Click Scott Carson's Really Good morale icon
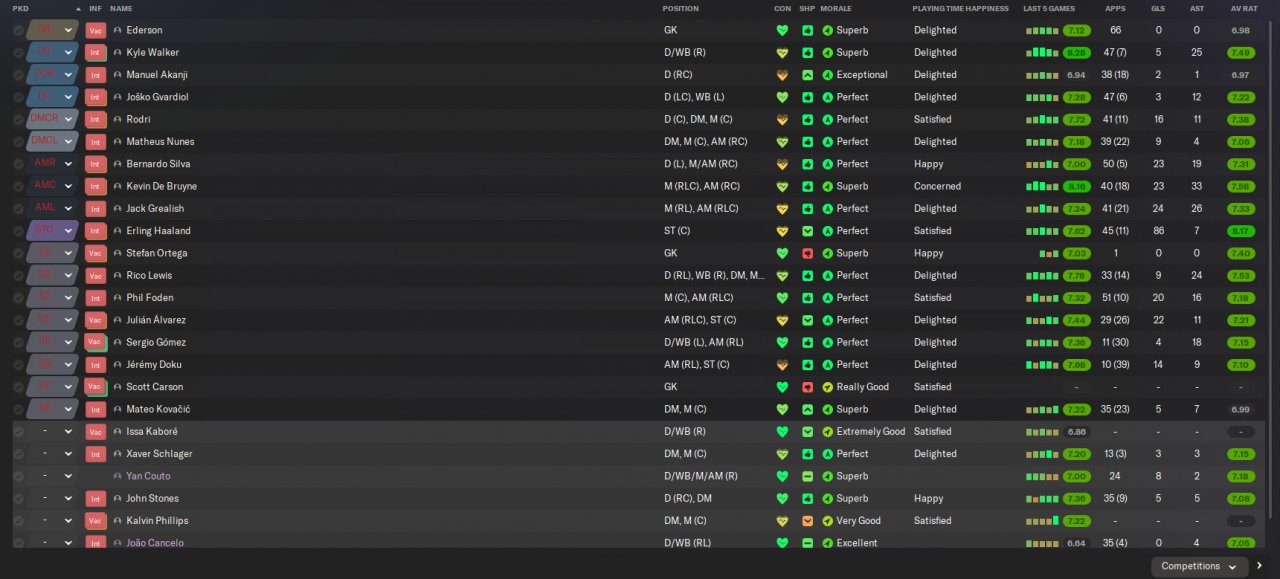Screen dimensions: 1280x579 pos(827,387)
